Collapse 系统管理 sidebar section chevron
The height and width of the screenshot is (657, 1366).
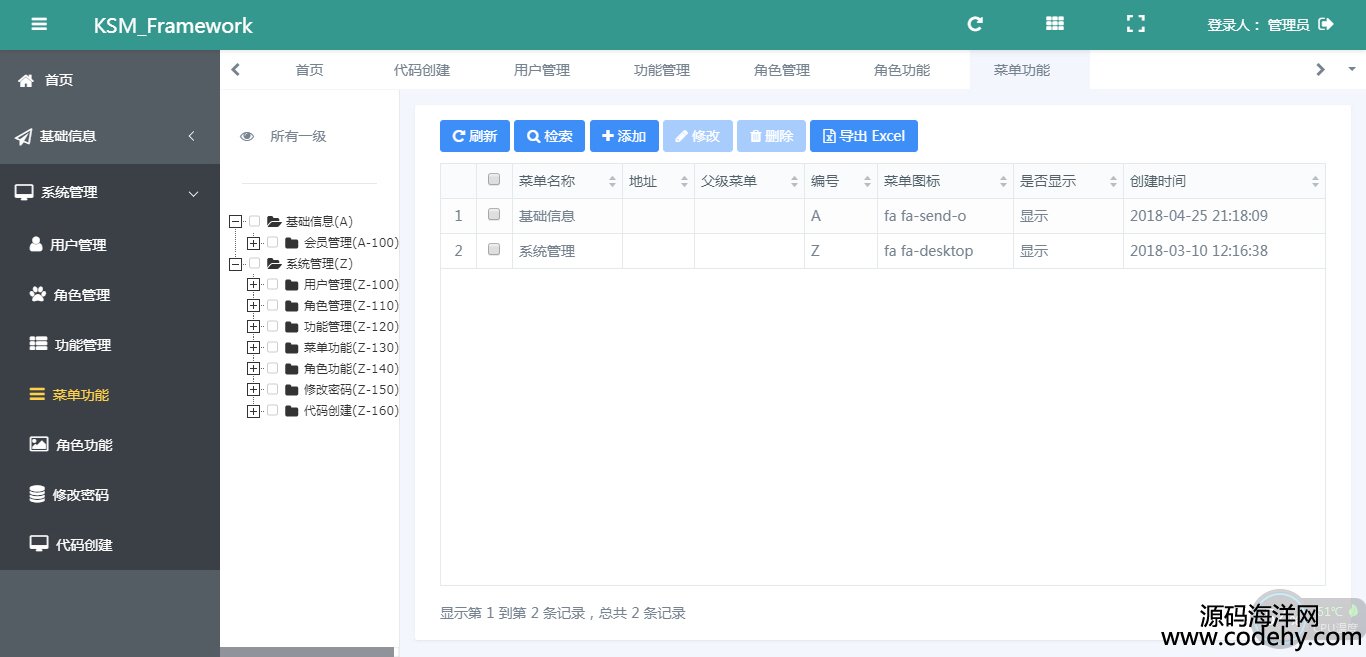194,193
